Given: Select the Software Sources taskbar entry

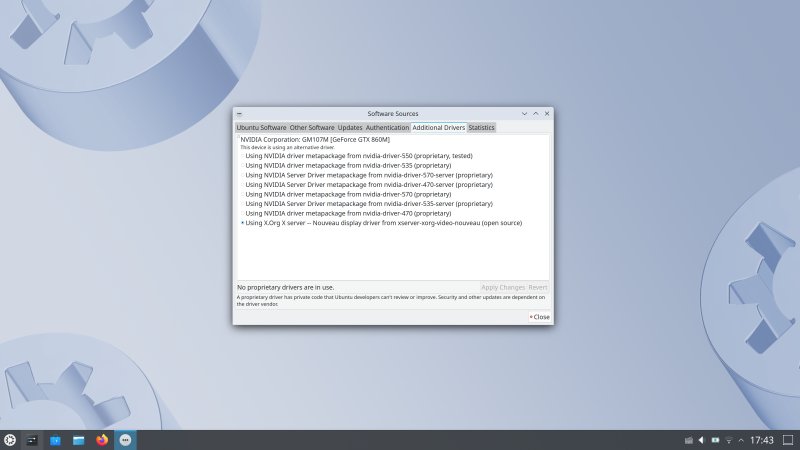Looking at the screenshot, I should coord(126,440).
